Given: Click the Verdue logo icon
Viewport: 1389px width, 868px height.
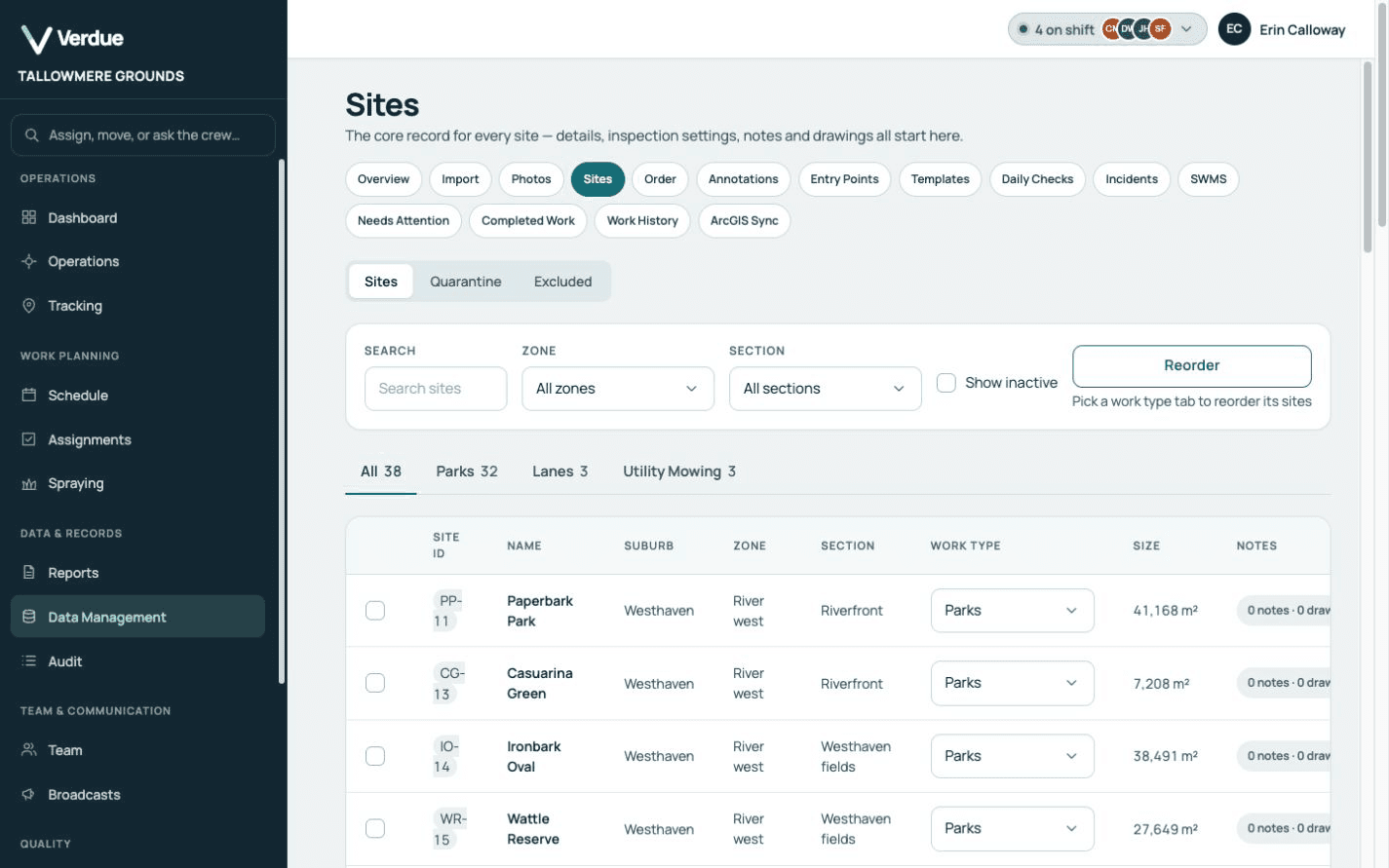Looking at the screenshot, I should click(x=36, y=39).
